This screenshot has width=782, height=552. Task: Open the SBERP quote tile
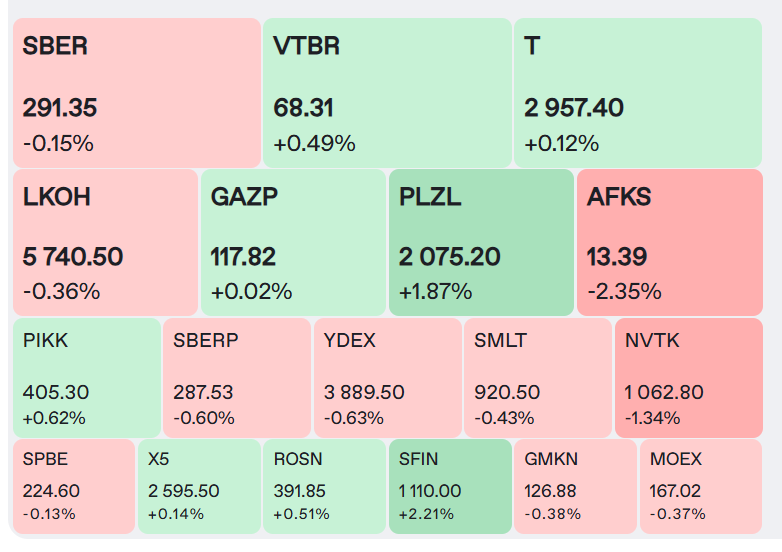(x=236, y=377)
